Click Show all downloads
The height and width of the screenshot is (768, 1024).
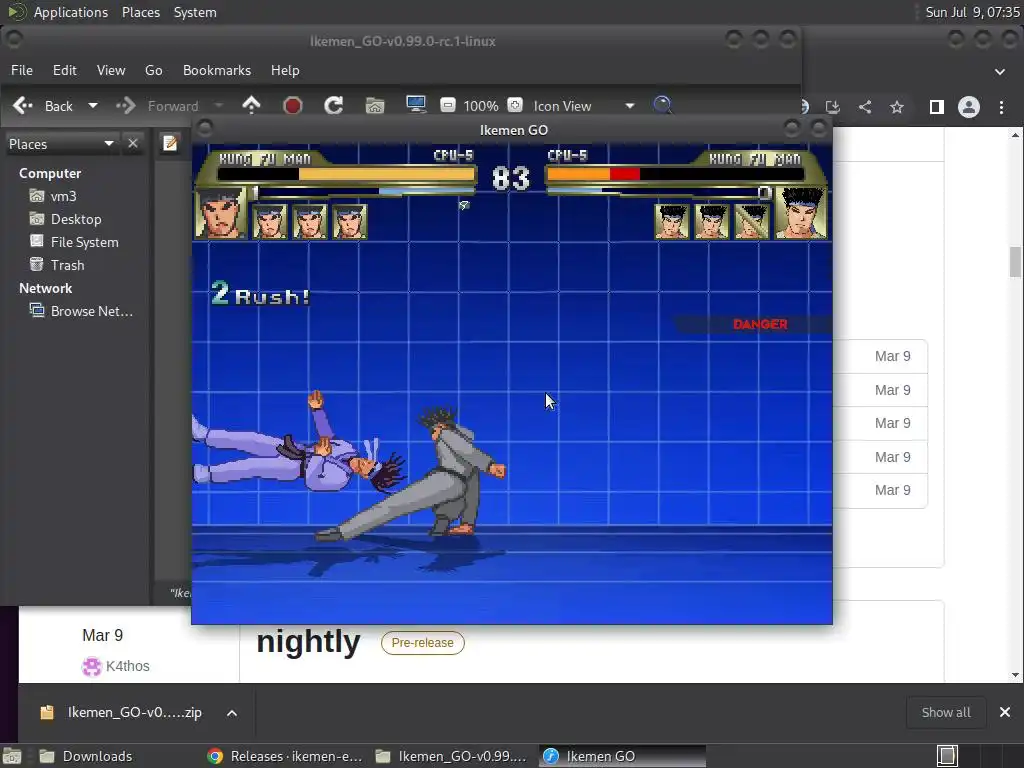[x=946, y=712]
